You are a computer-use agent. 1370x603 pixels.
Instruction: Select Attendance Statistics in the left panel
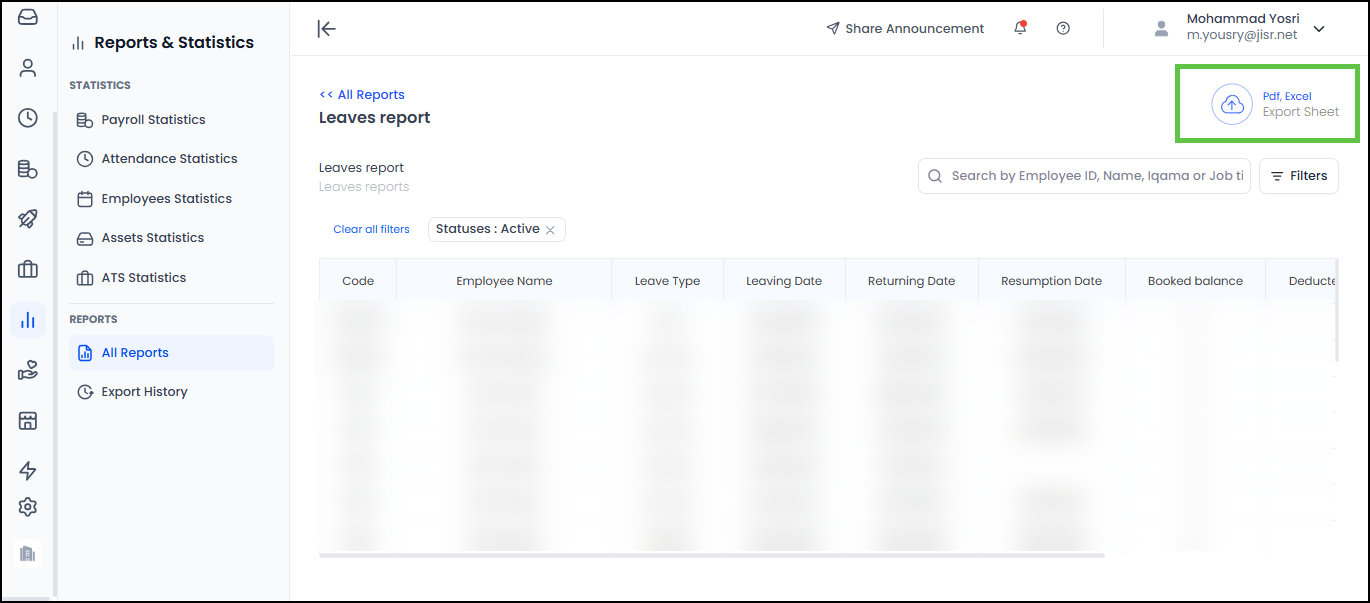171,158
